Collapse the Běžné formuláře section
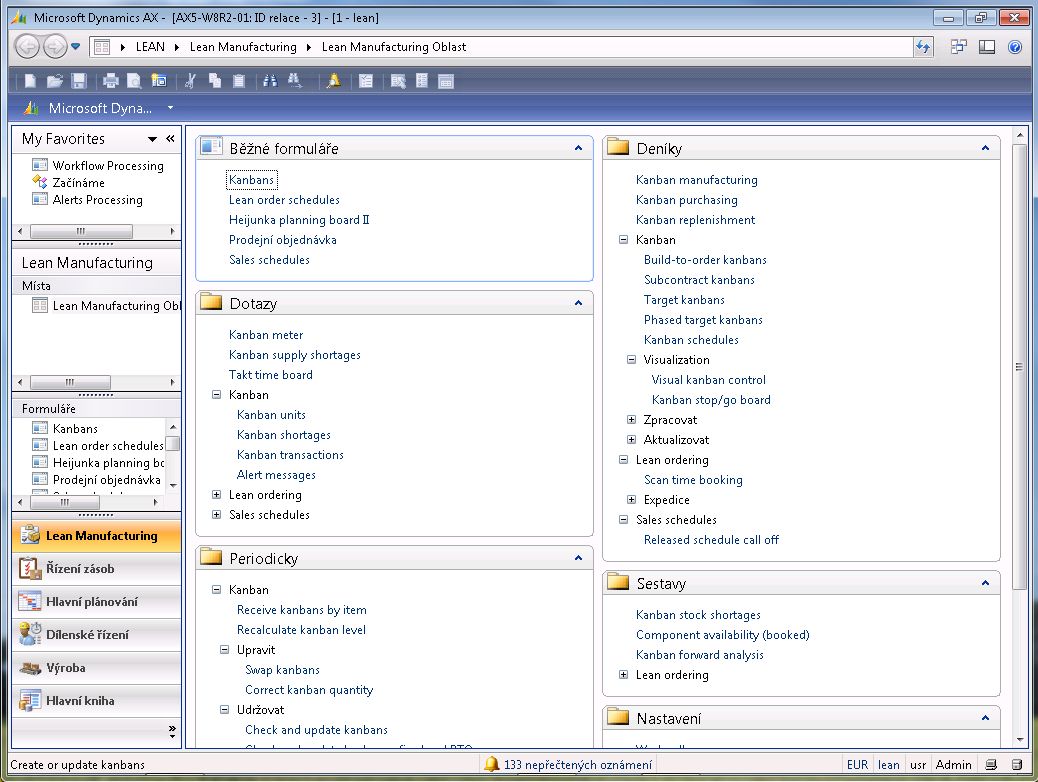 (579, 148)
